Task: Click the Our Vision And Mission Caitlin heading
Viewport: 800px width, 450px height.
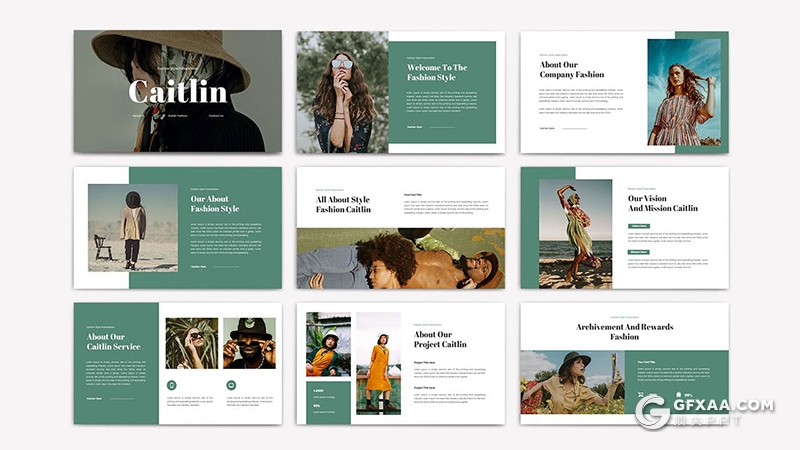Action: 662,203
